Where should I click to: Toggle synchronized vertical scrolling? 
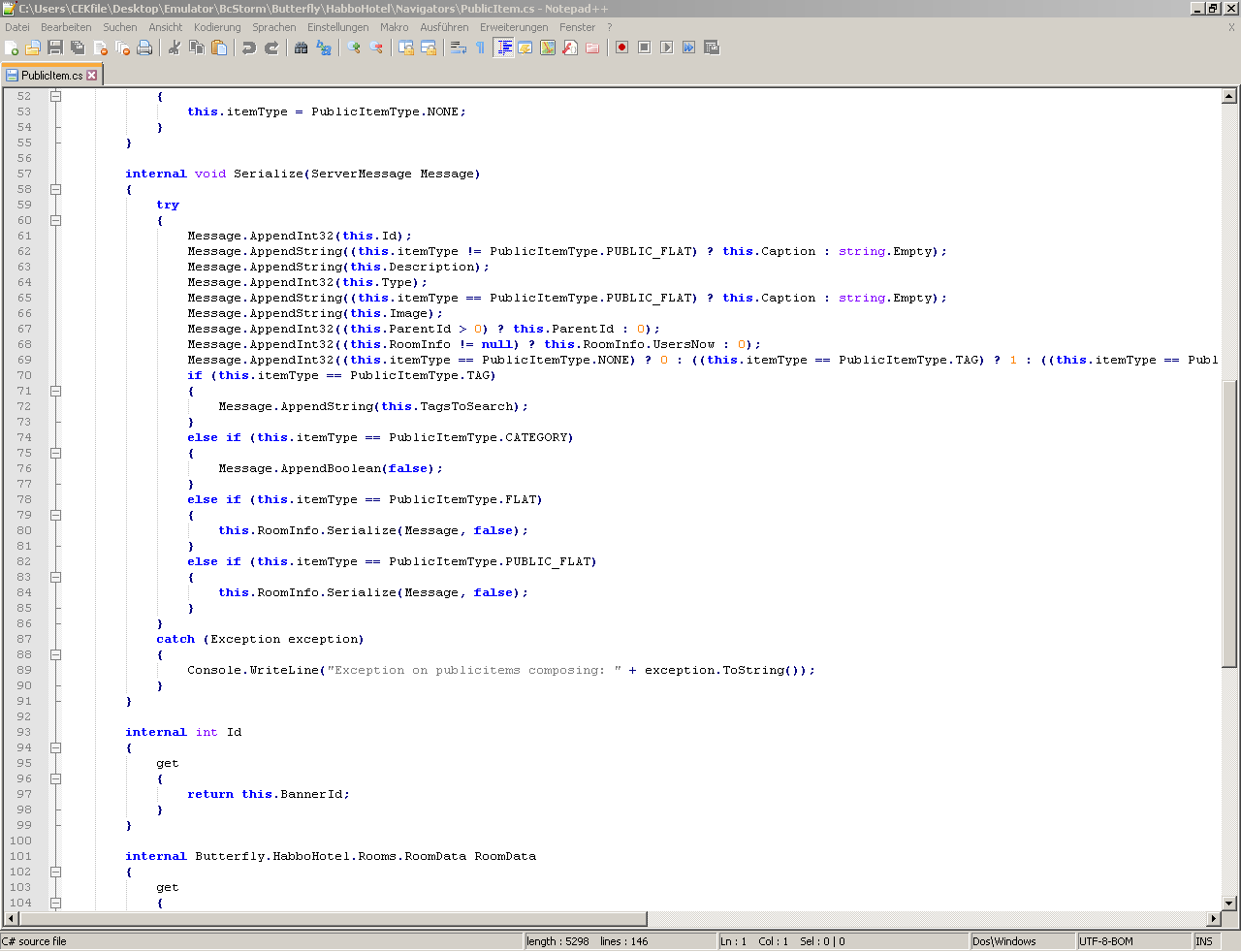tap(406, 48)
